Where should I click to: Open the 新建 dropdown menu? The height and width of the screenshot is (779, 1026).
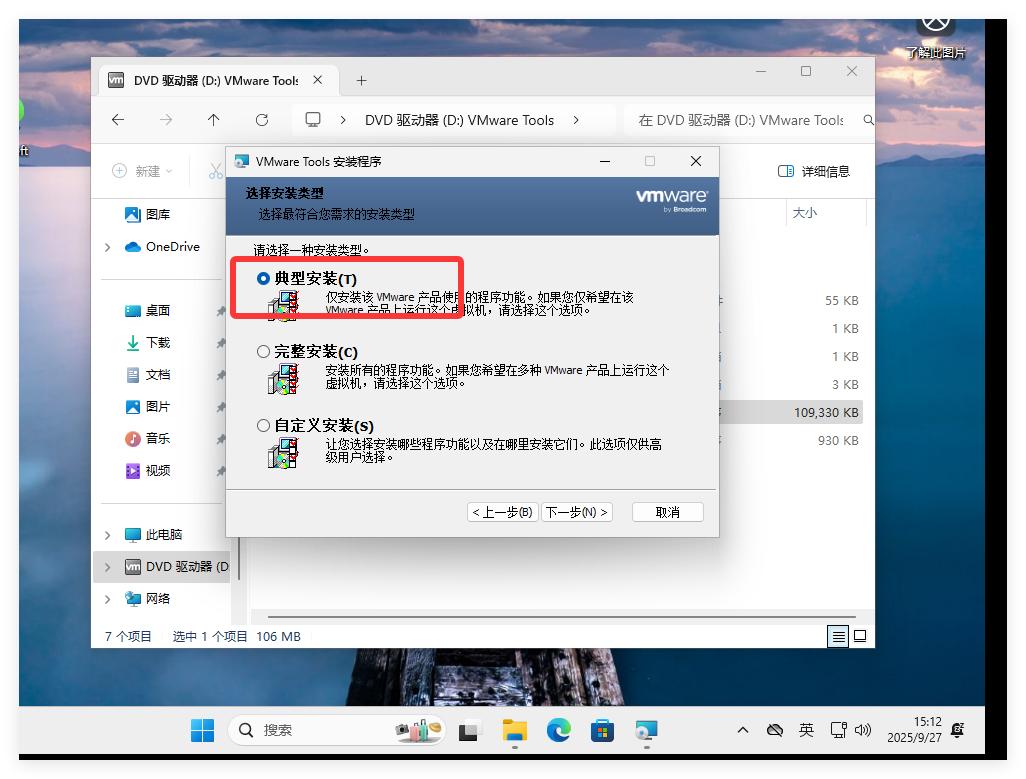click(144, 171)
